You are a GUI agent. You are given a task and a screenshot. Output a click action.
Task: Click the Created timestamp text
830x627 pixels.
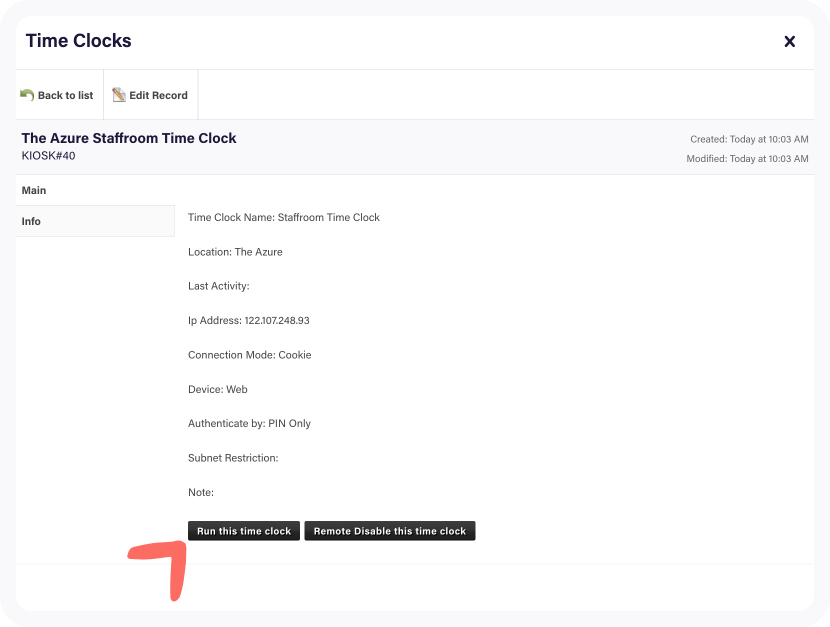[749, 139]
